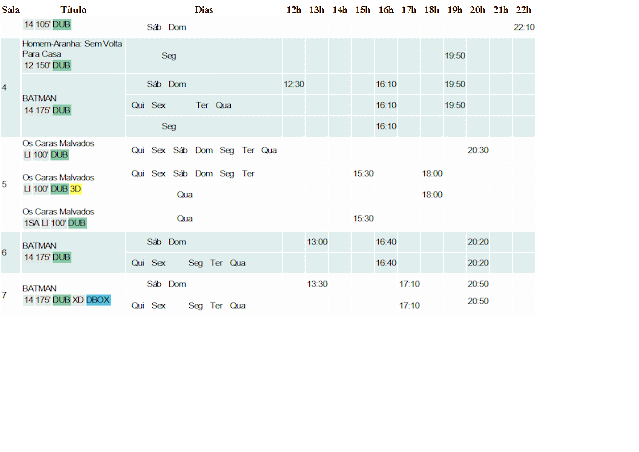
Task: Open the BATMAN title in Sala 6
Action: (40, 246)
